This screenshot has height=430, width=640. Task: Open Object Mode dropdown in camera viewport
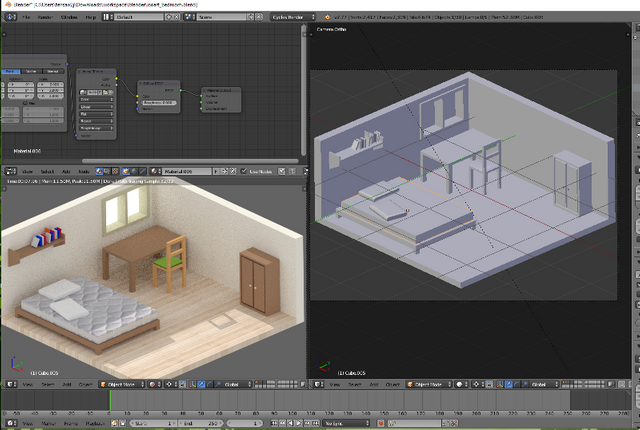429,384
